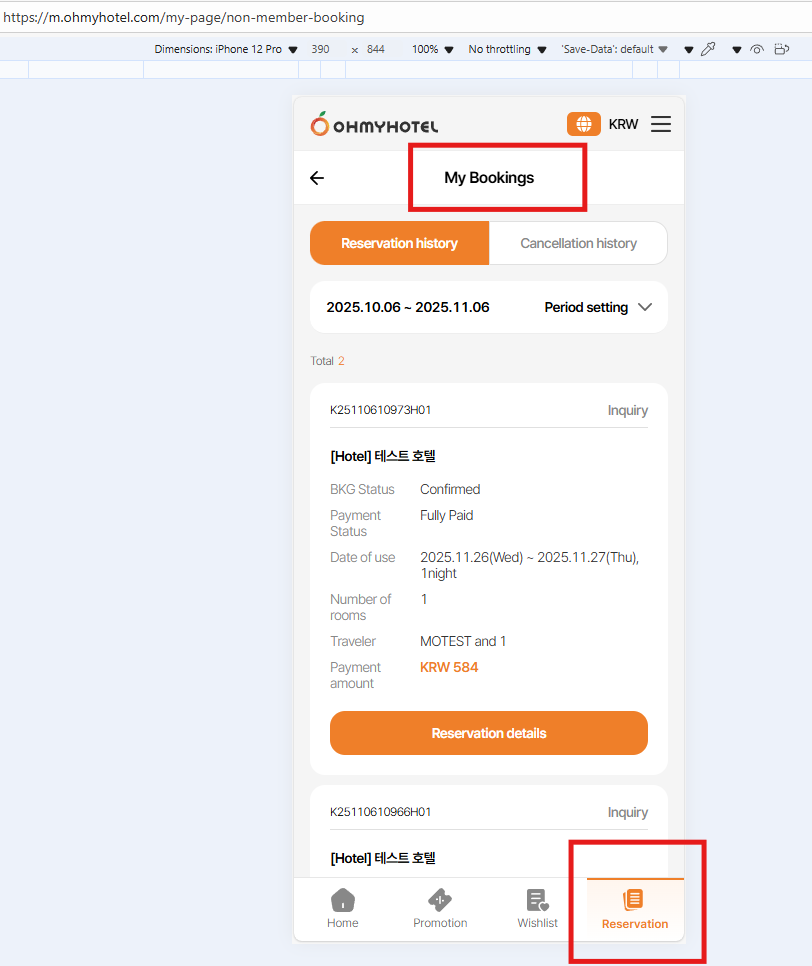Click the browser address bar URL
This screenshot has height=966, width=812.
185,17
